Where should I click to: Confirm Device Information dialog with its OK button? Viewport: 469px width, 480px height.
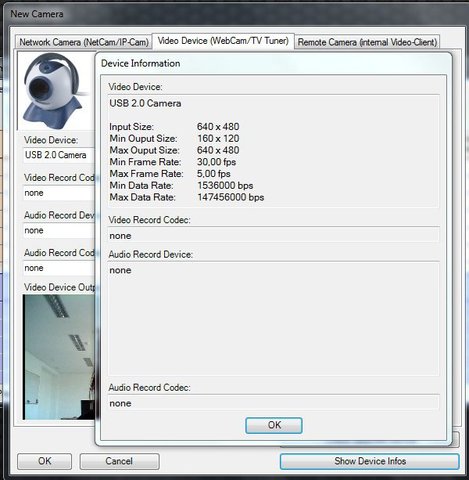[274, 425]
